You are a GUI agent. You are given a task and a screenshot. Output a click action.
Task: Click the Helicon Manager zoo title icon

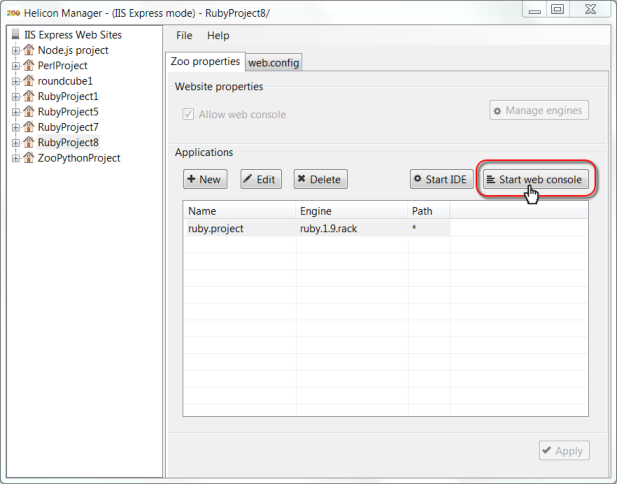tap(14, 10)
